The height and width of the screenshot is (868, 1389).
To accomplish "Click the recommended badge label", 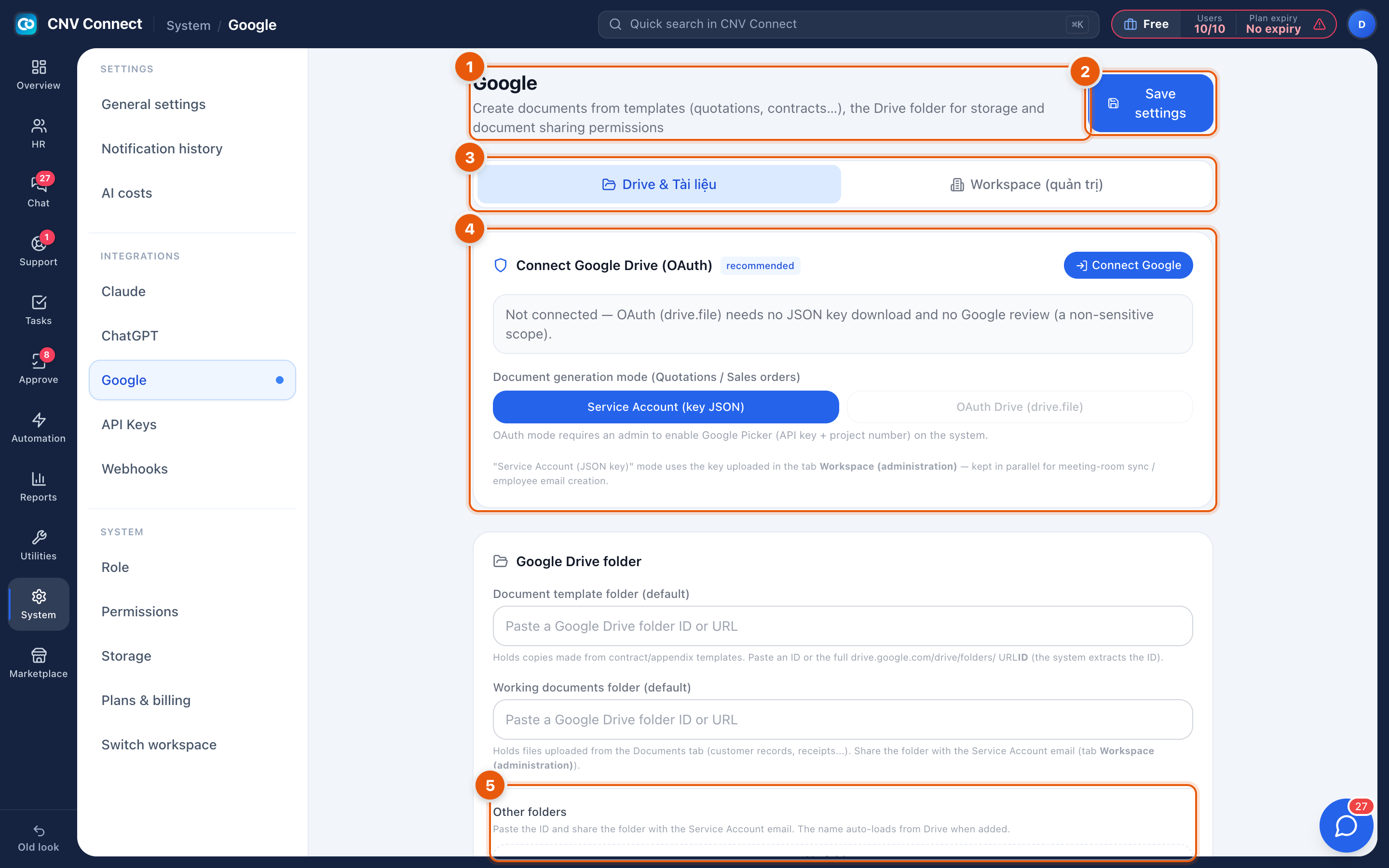I will [760, 266].
